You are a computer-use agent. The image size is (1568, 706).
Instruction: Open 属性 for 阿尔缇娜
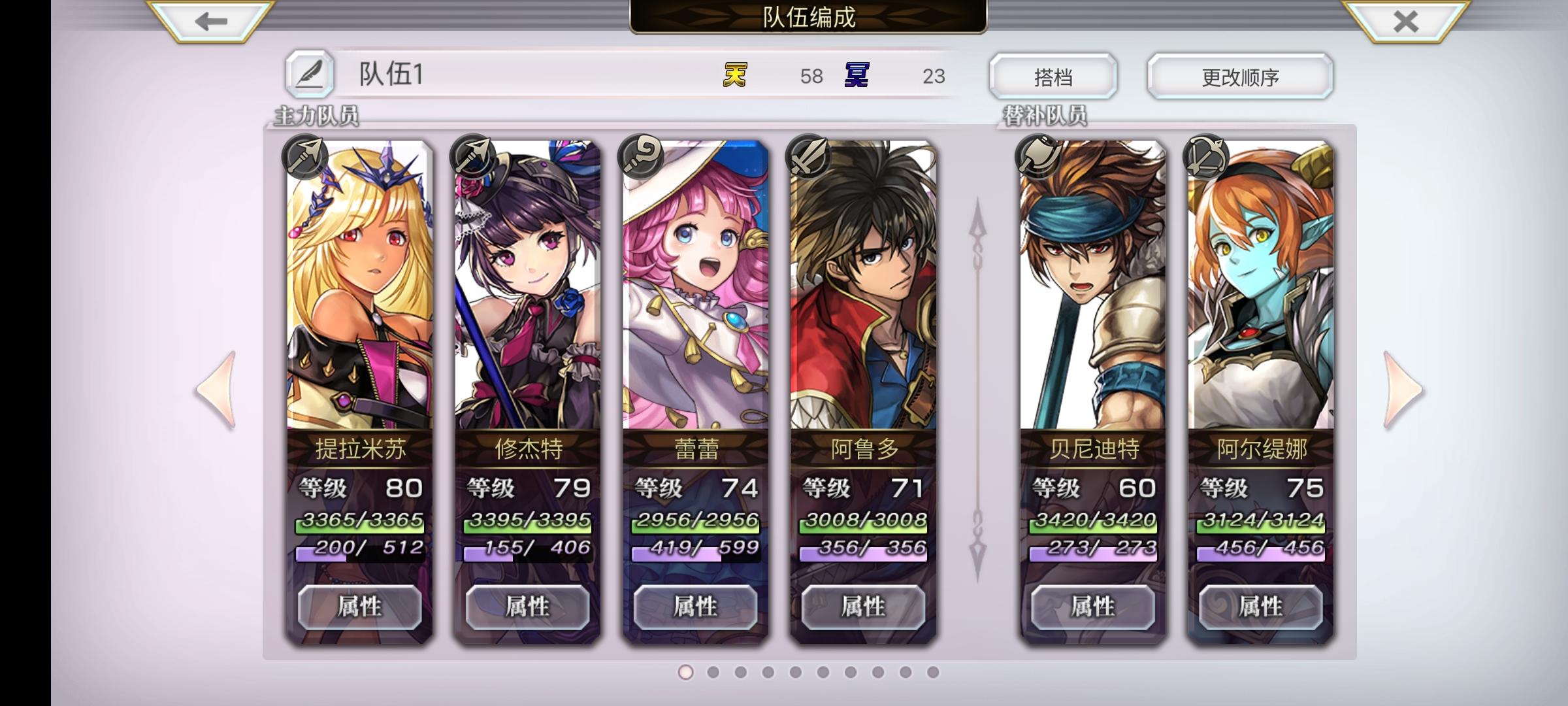[1261, 607]
